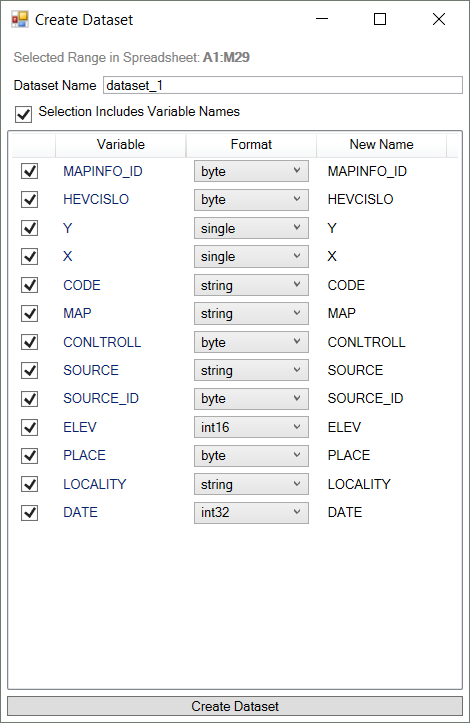Click the Create Dataset app icon
Image resolution: width=470 pixels, height=723 pixels.
pyautogui.click(x=20, y=19)
